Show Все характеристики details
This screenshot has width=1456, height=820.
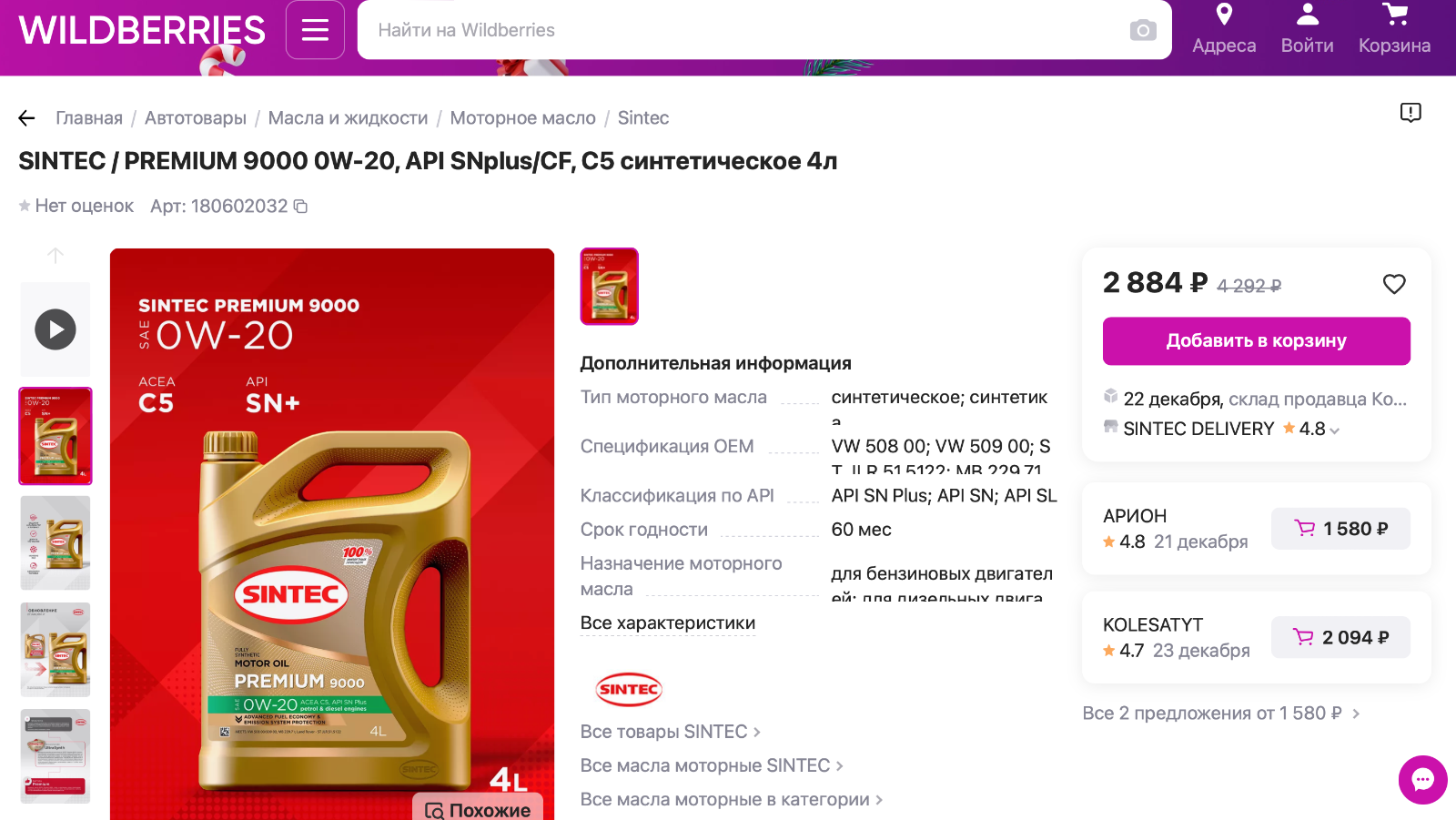click(668, 623)
